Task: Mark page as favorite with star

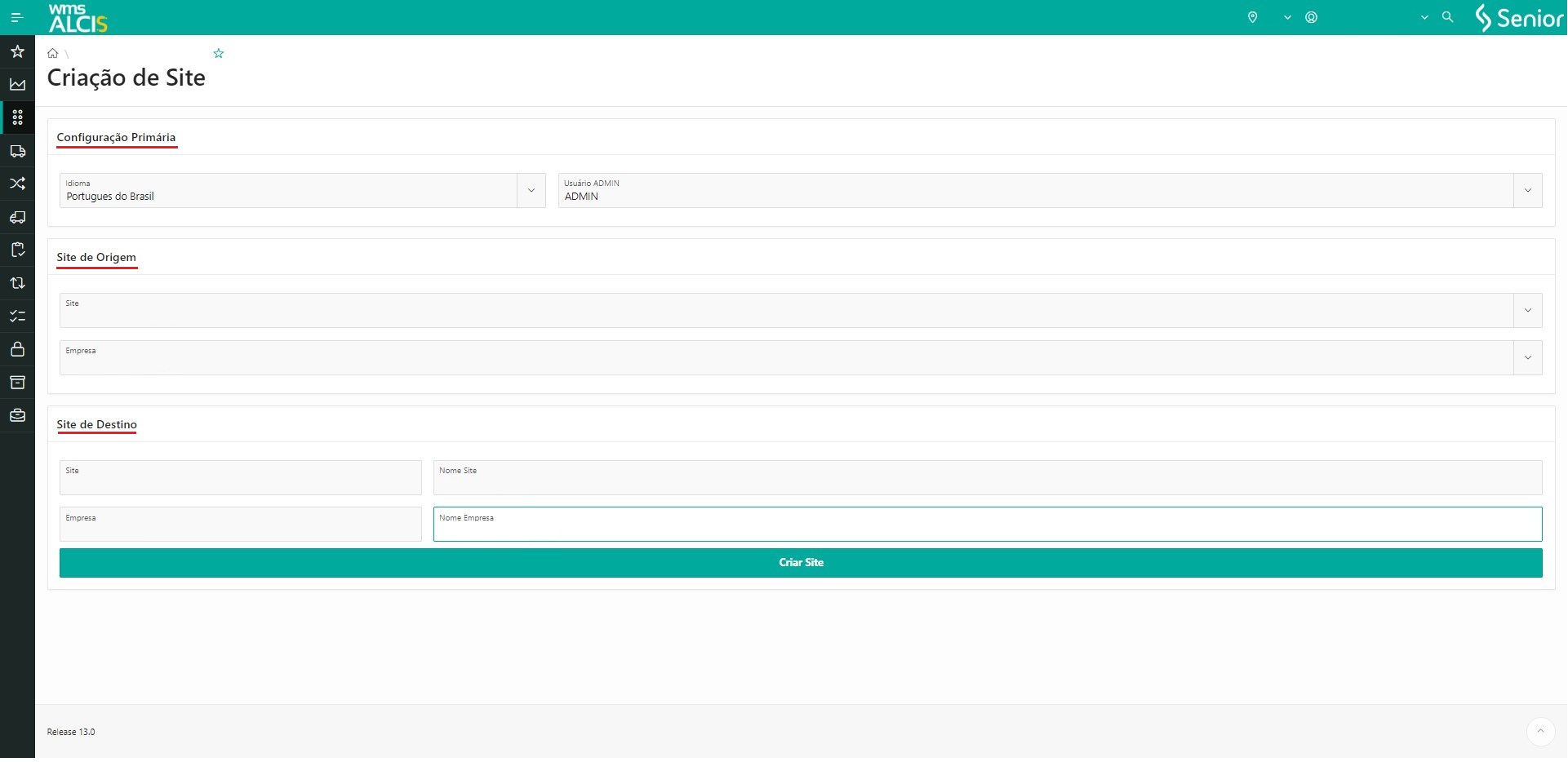Action: pos(219,53)
